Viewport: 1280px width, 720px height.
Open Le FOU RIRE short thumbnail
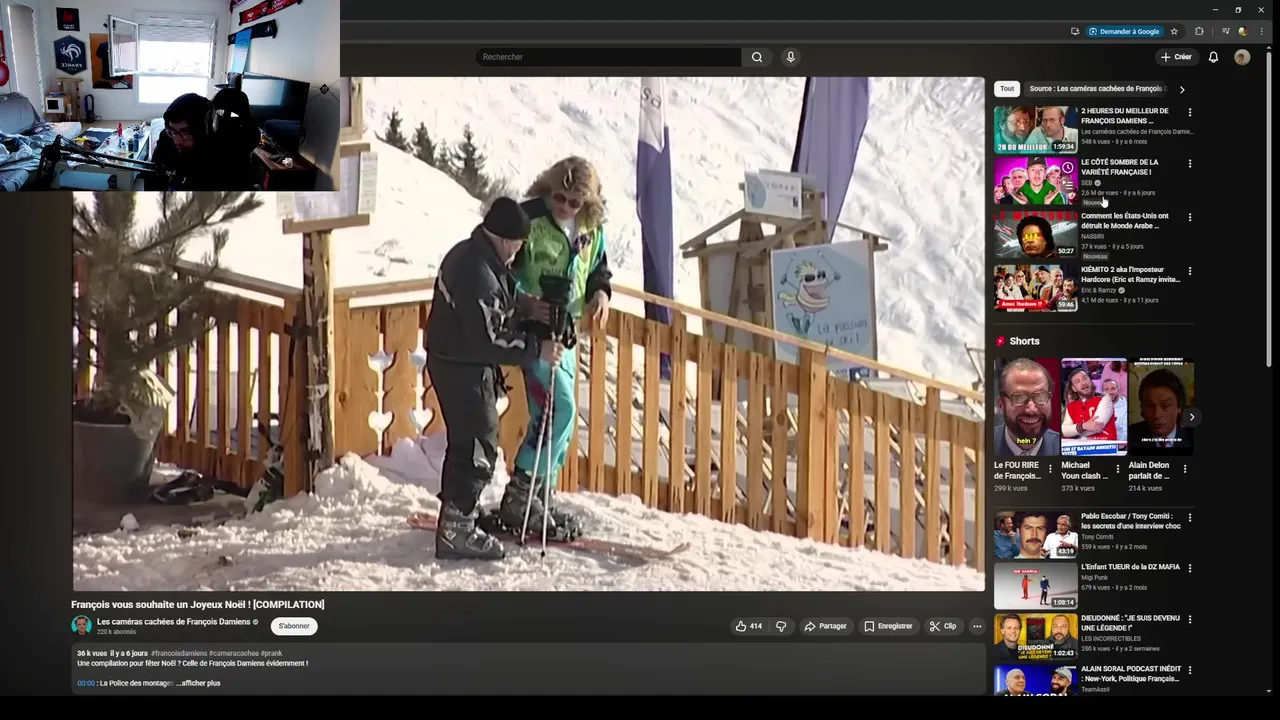(1026, 407)
